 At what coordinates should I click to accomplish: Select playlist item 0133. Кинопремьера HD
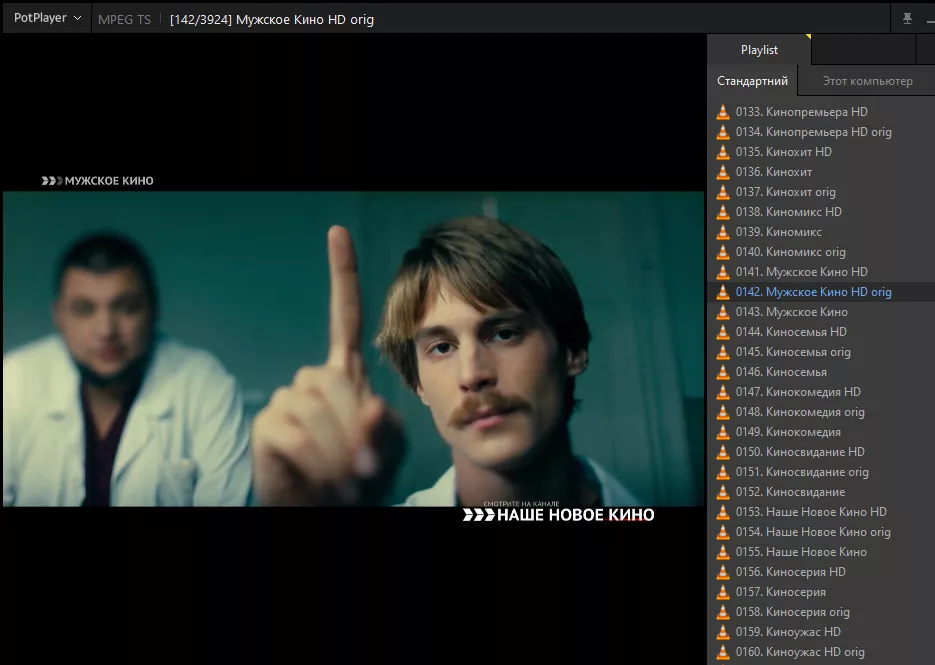[821, 112]
